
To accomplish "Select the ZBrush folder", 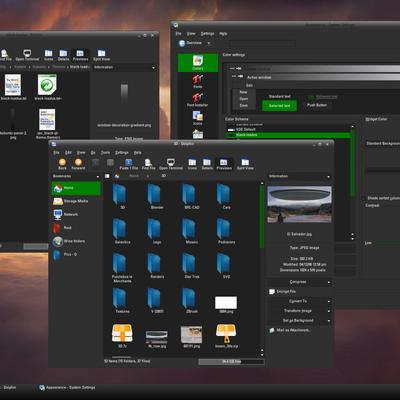I will coord(190,300).
